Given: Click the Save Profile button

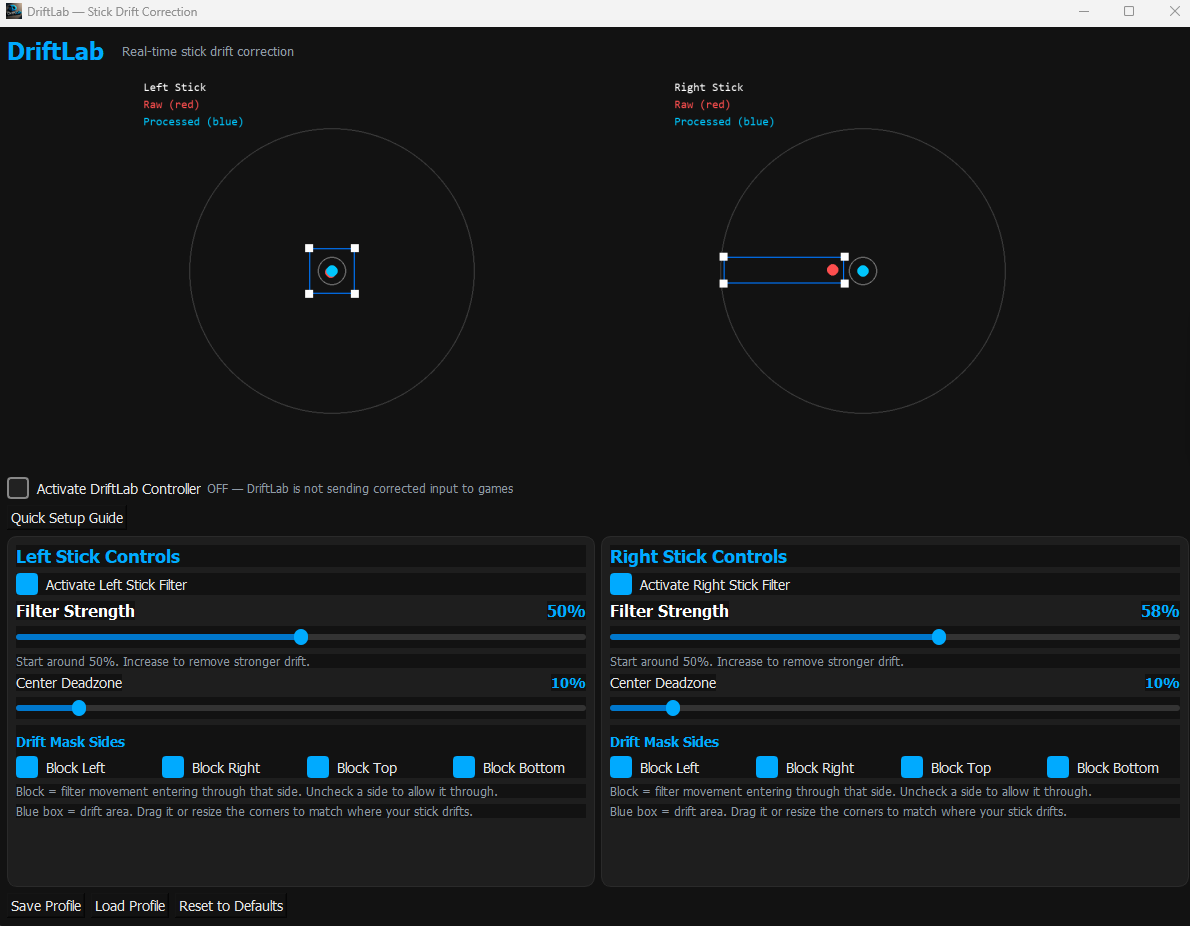Looking at the screenshot, I should point(46,906).
